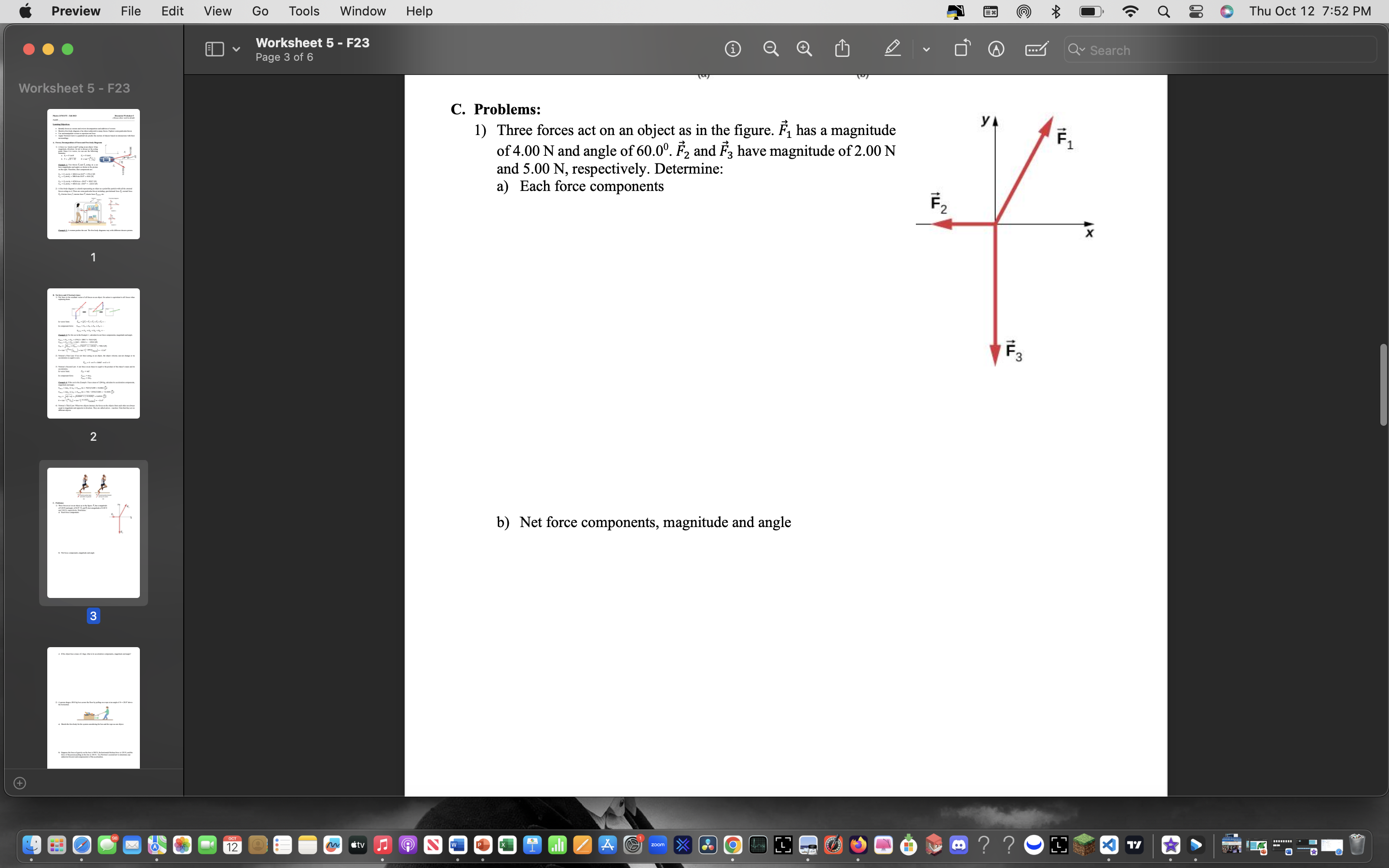Viewport: 1389px width, 868px height.
Task: Zoom out of the PDF document
Action: [x=771, y=49]
